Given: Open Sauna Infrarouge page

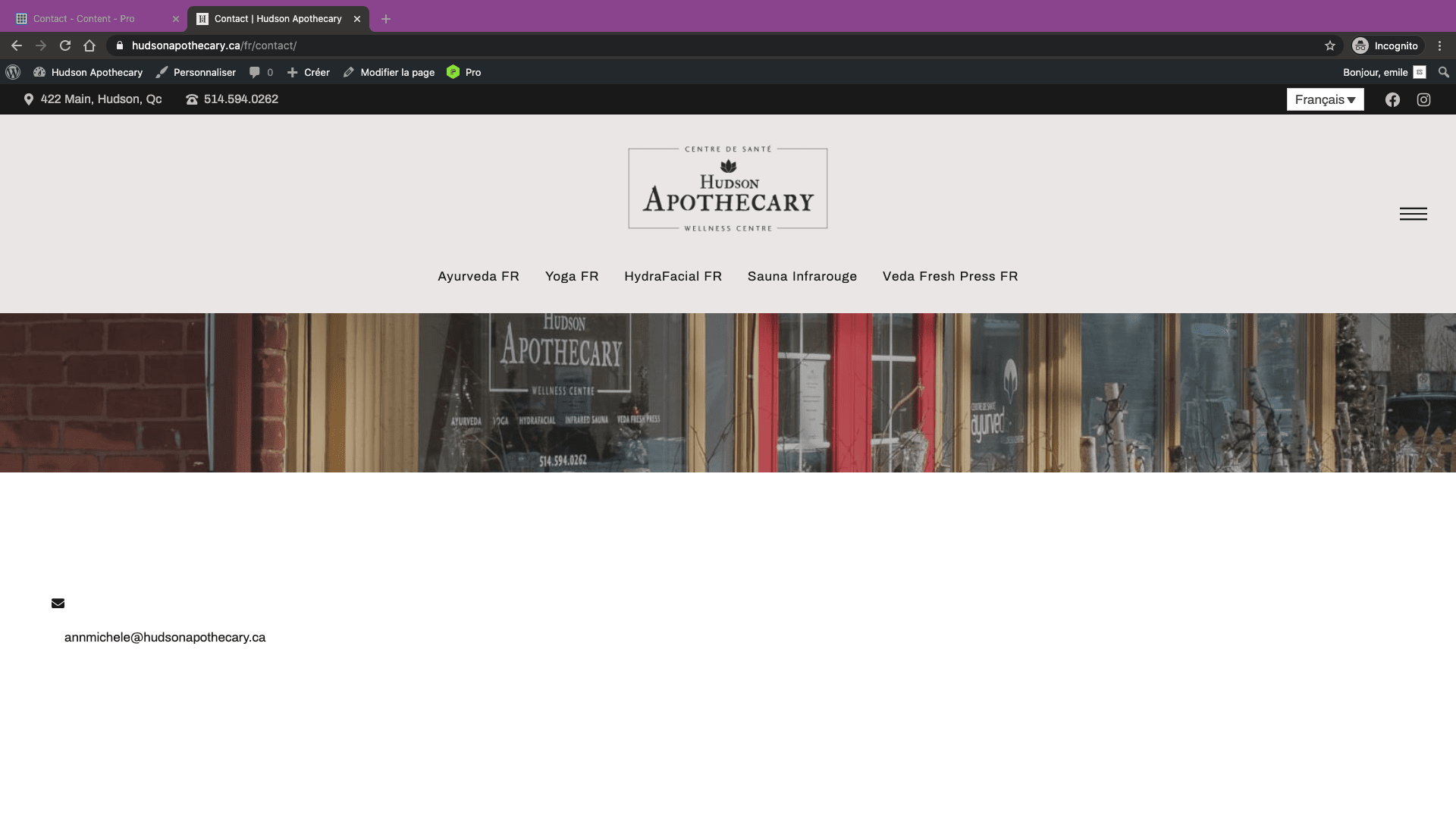Looking at the screenshot, I should click(802, 276).
